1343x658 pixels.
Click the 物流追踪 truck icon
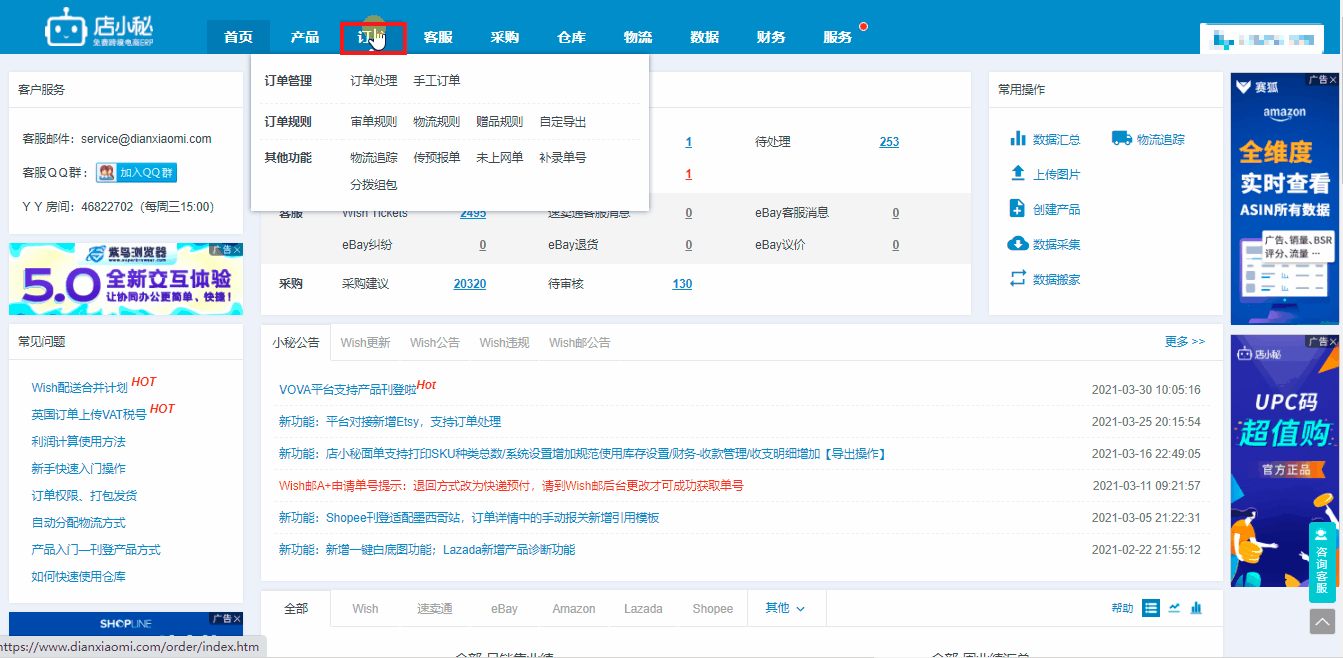point(1121,139)
